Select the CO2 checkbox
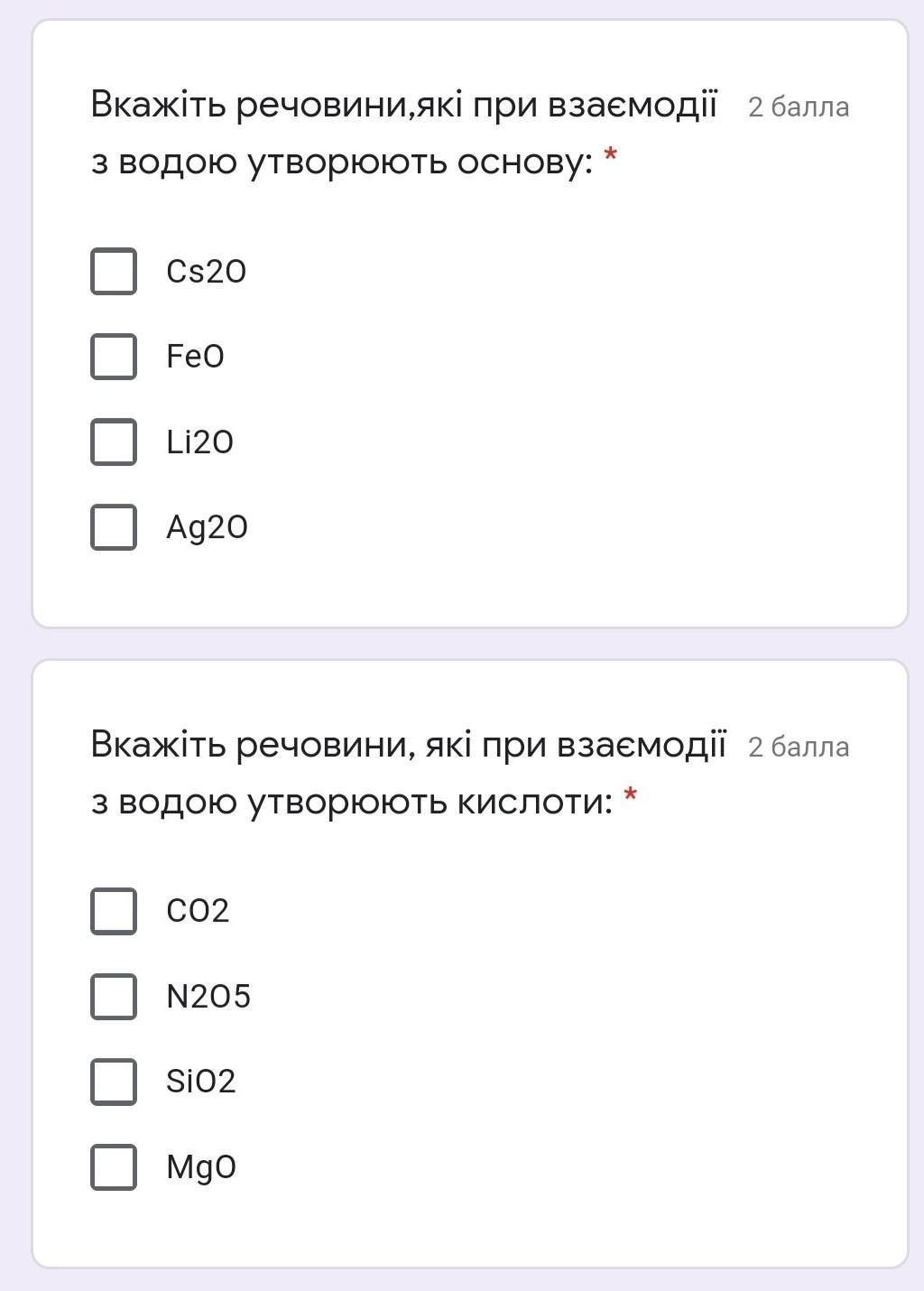Viewport: 924px width, 1291px height. tap(114, 910)
